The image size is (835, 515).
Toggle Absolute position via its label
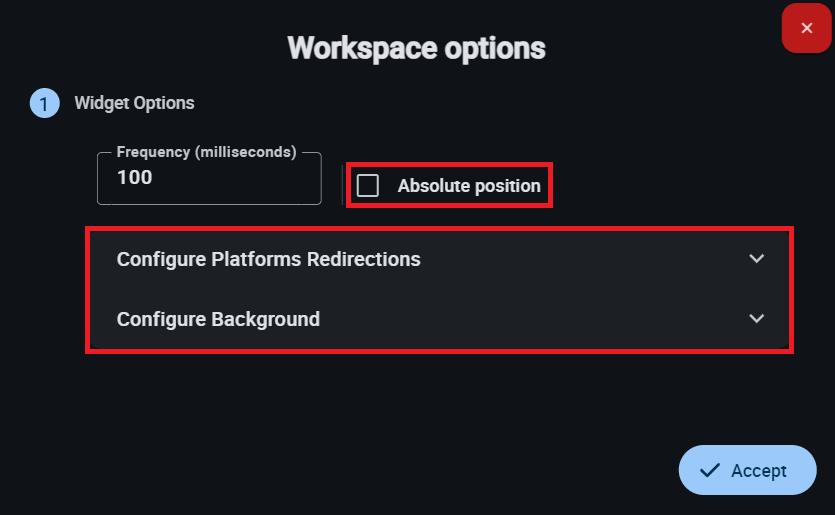[x=468, y=186]
